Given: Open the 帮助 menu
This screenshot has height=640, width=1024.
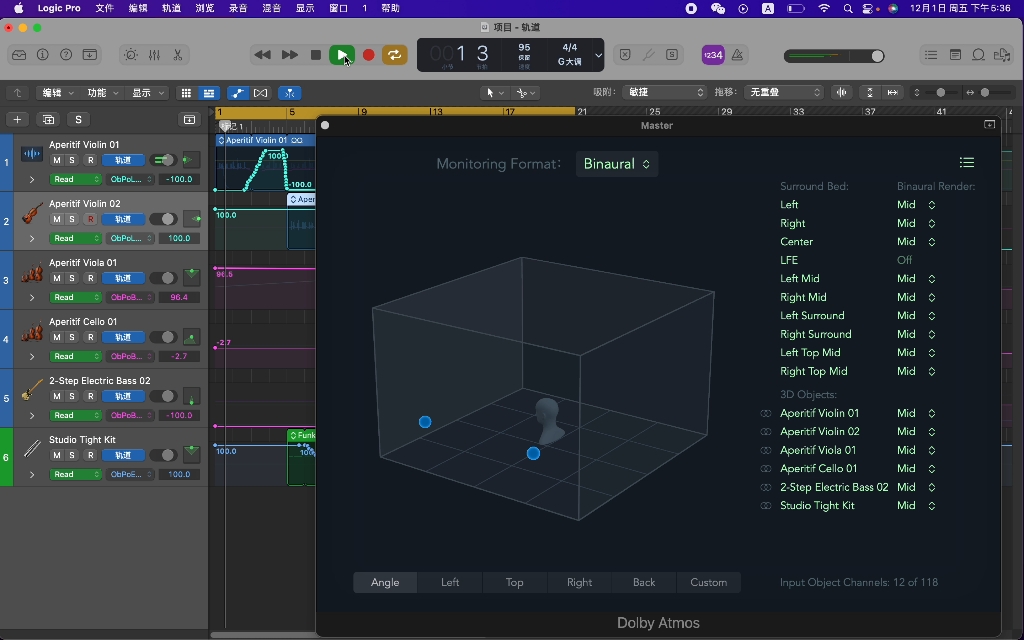Looking at the screenshot, I should (390, 8).
